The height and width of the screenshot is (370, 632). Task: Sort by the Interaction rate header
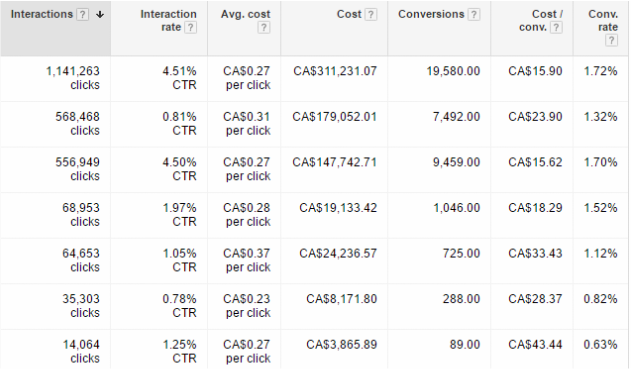(168, 21)
